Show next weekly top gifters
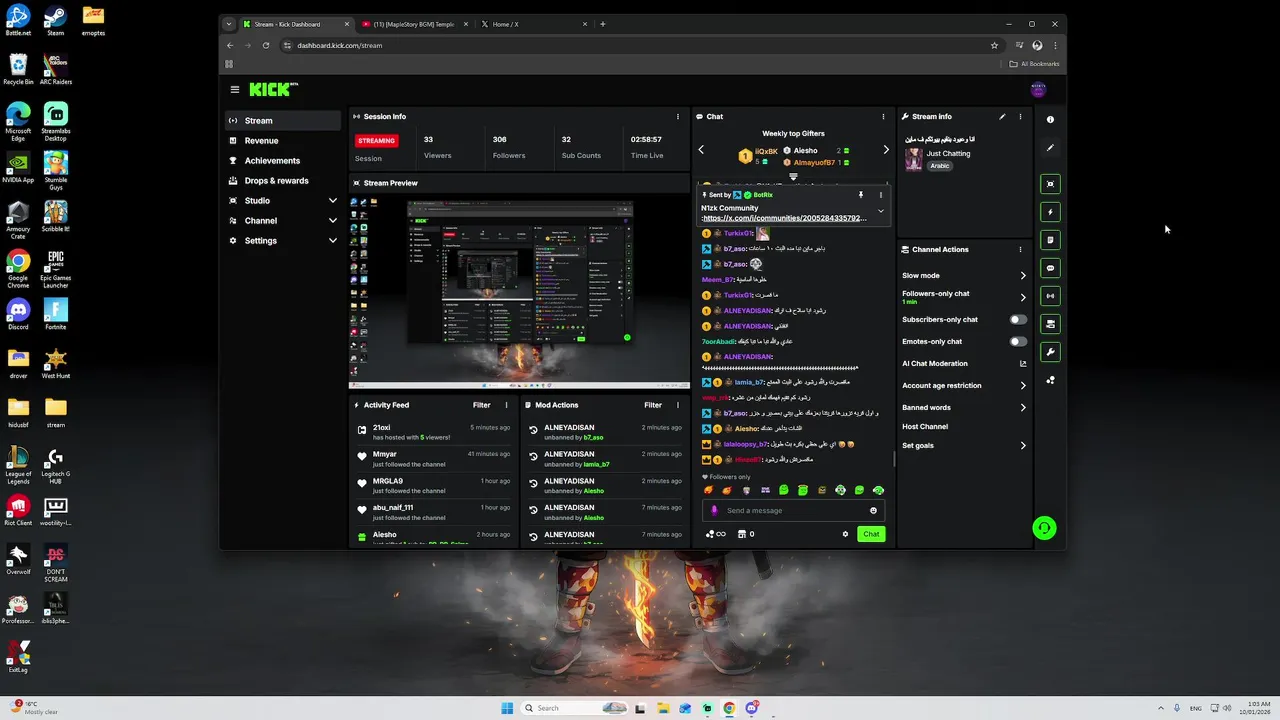The width and height of the screenshot is (1280, 720). pos(886,150)
